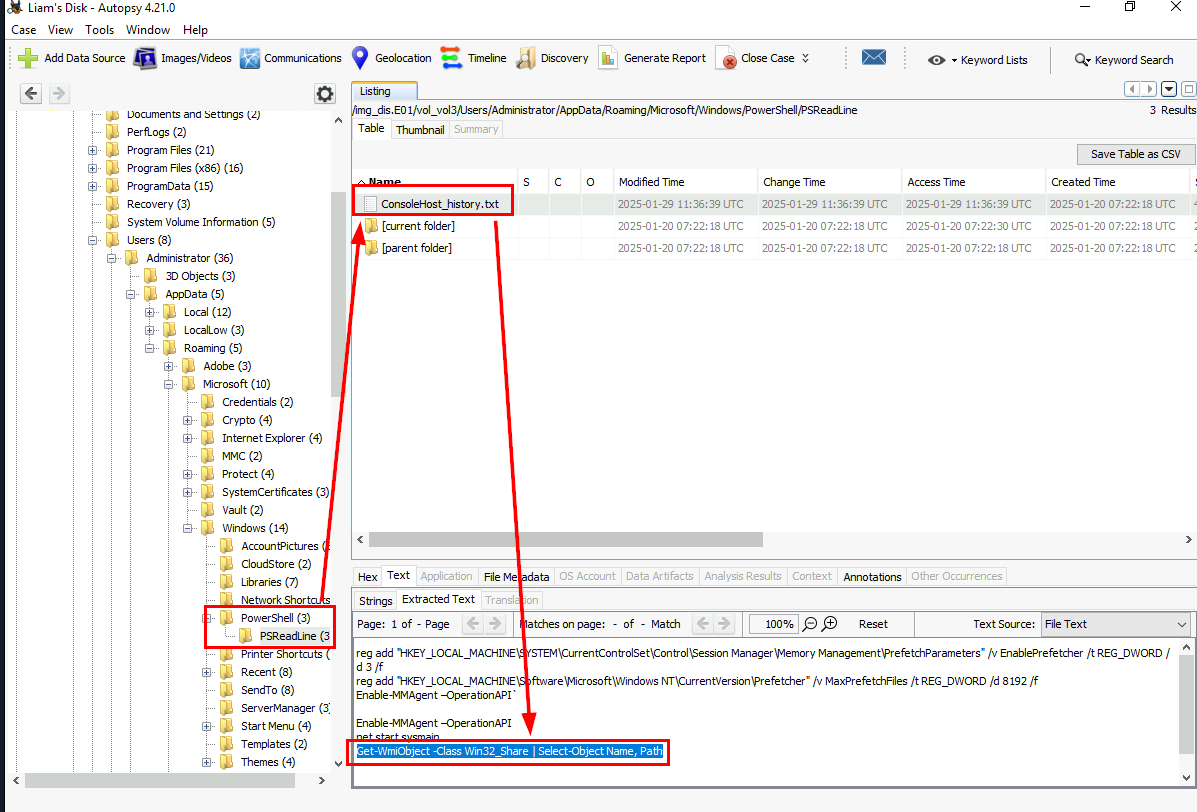The height and width of the screenshot is (812, 1197).
Task: Open the Timeline analysis tool
Action: point(451,58)
